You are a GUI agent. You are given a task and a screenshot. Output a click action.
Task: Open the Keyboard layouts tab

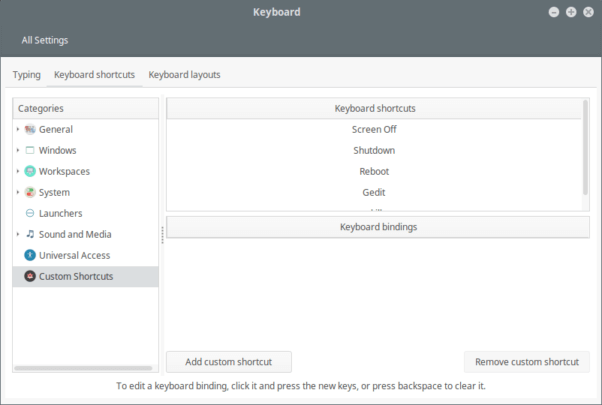184,74
